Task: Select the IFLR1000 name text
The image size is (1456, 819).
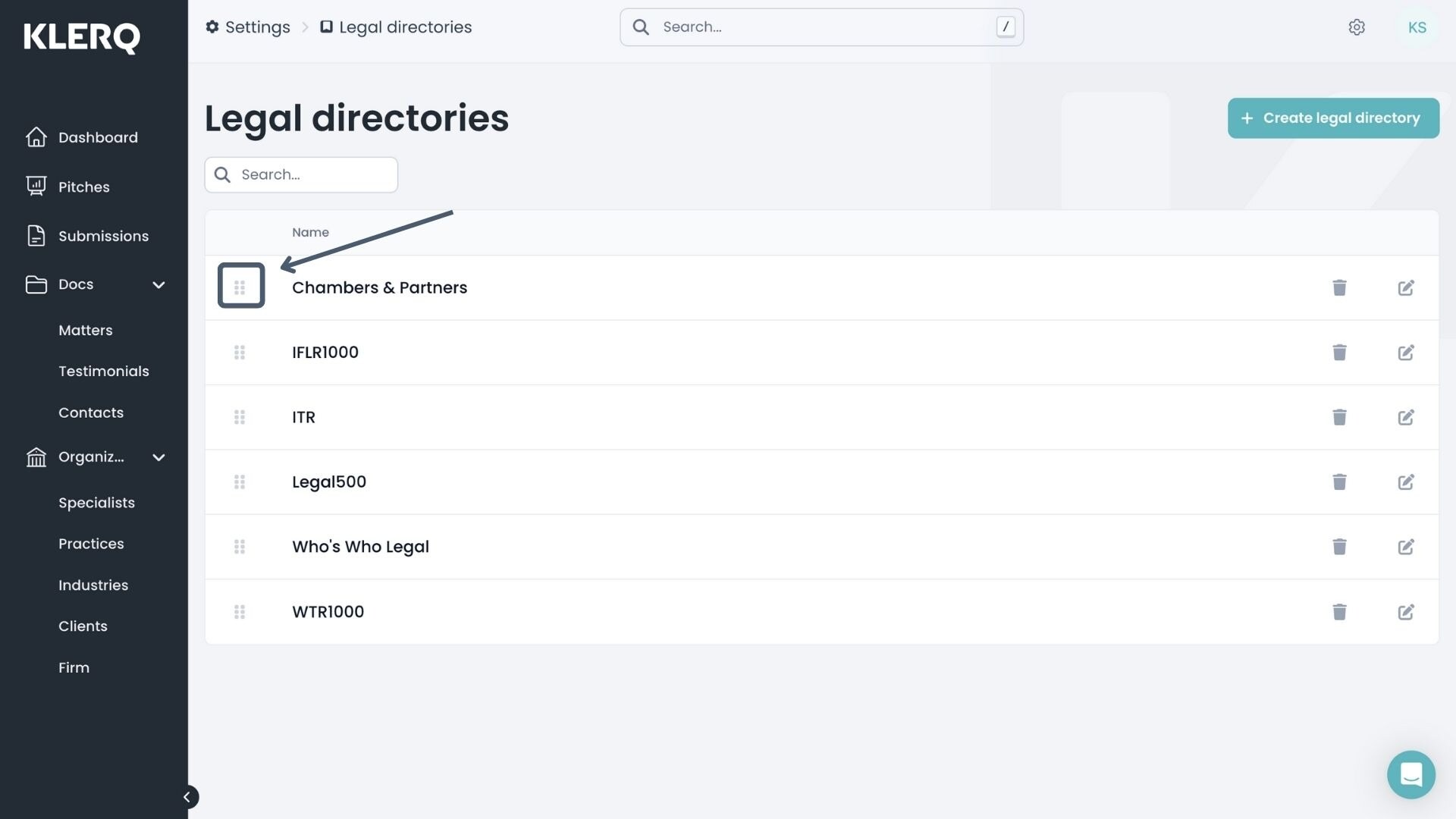Action: click(325, 353)
